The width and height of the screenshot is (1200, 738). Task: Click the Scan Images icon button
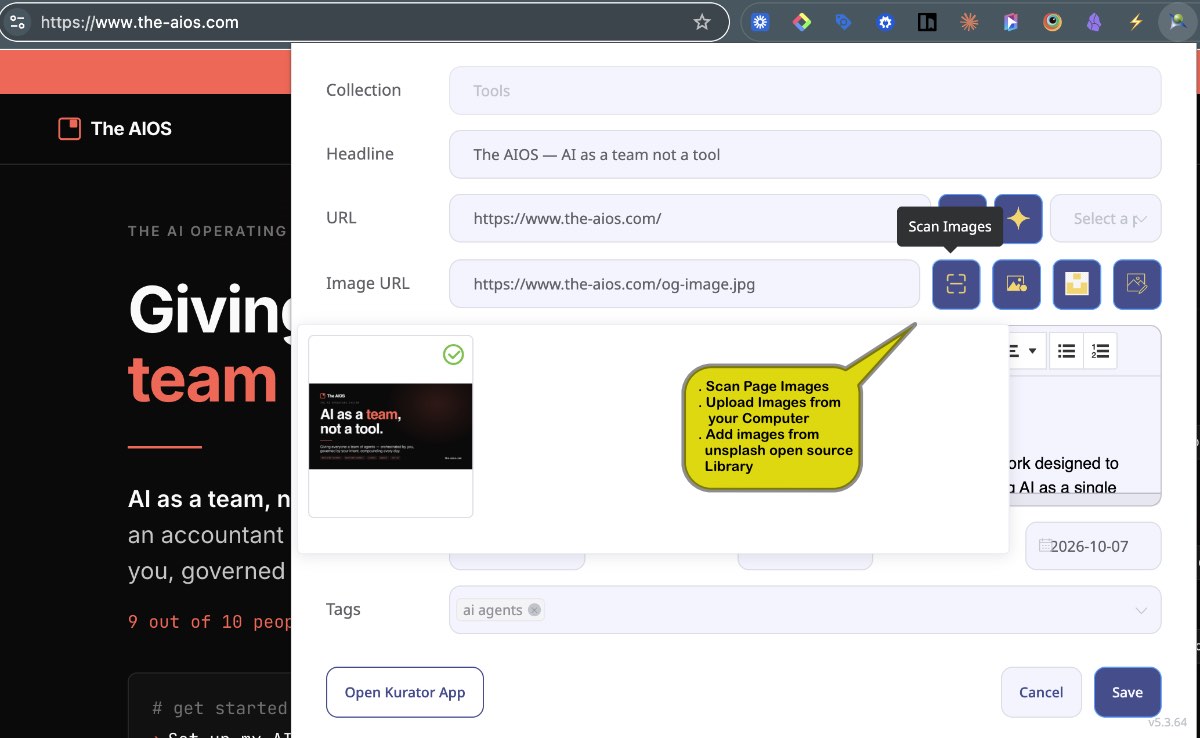956,284
